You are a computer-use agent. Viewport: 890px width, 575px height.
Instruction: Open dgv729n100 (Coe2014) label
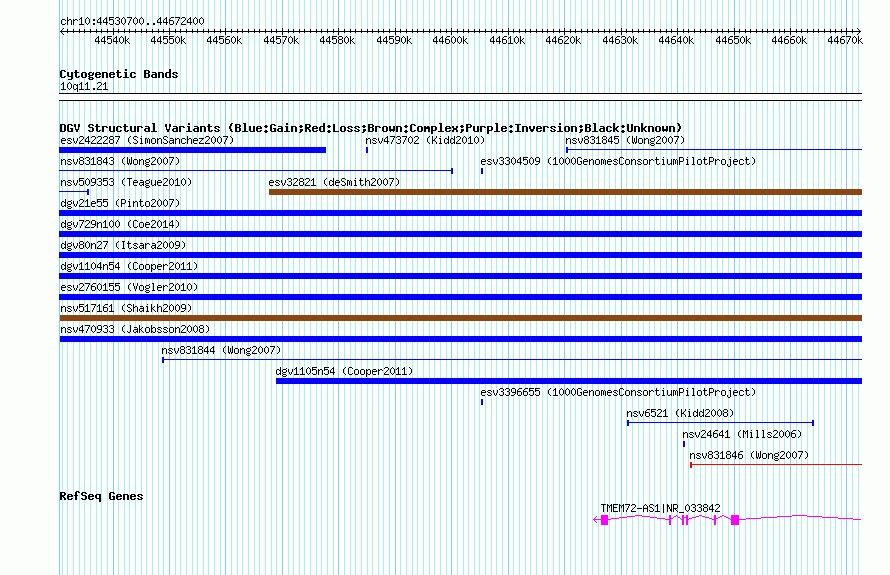120,224
